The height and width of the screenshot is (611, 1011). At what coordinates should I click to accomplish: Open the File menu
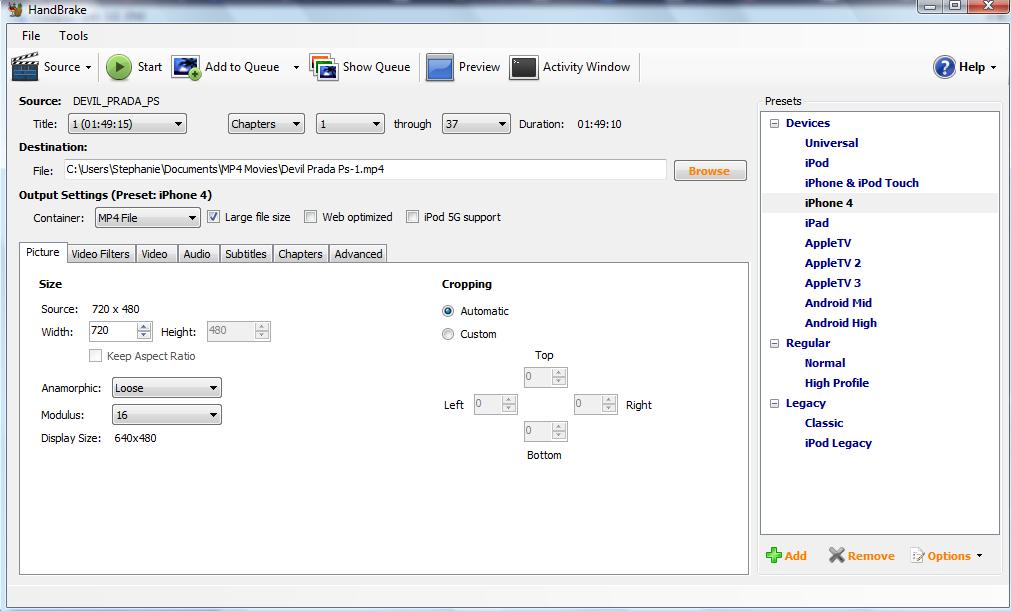(x=31, y=35)
